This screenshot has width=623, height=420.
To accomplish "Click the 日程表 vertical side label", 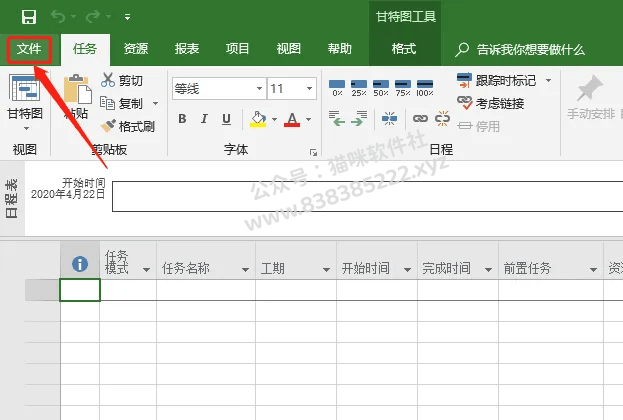I will (12, 198).
